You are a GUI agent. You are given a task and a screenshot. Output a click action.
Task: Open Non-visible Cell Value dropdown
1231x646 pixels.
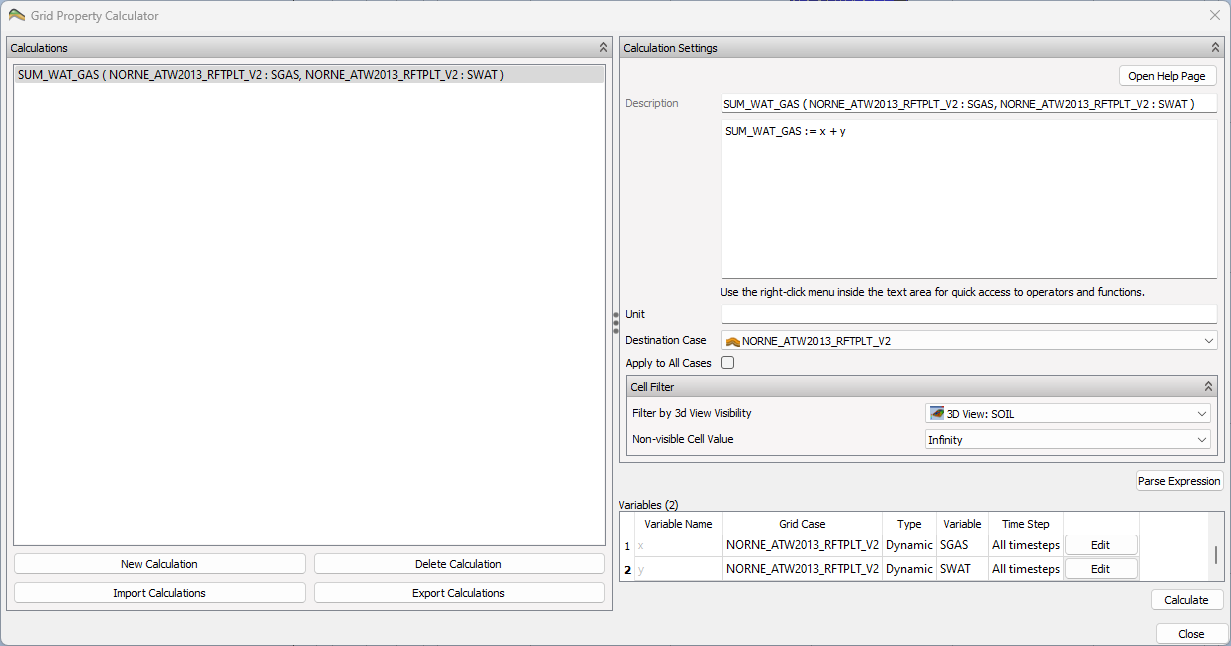point(1068,439)
